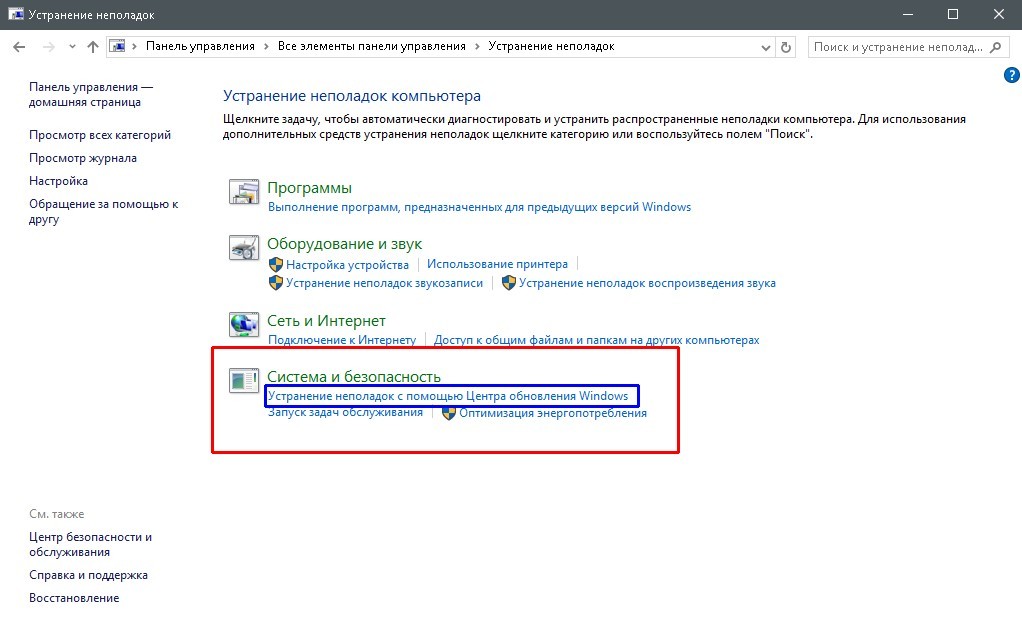This screenshot has width=1022, height=623.
Task: Select "Все элементы панели управления" breadcrumb
Action: point(372,46)
